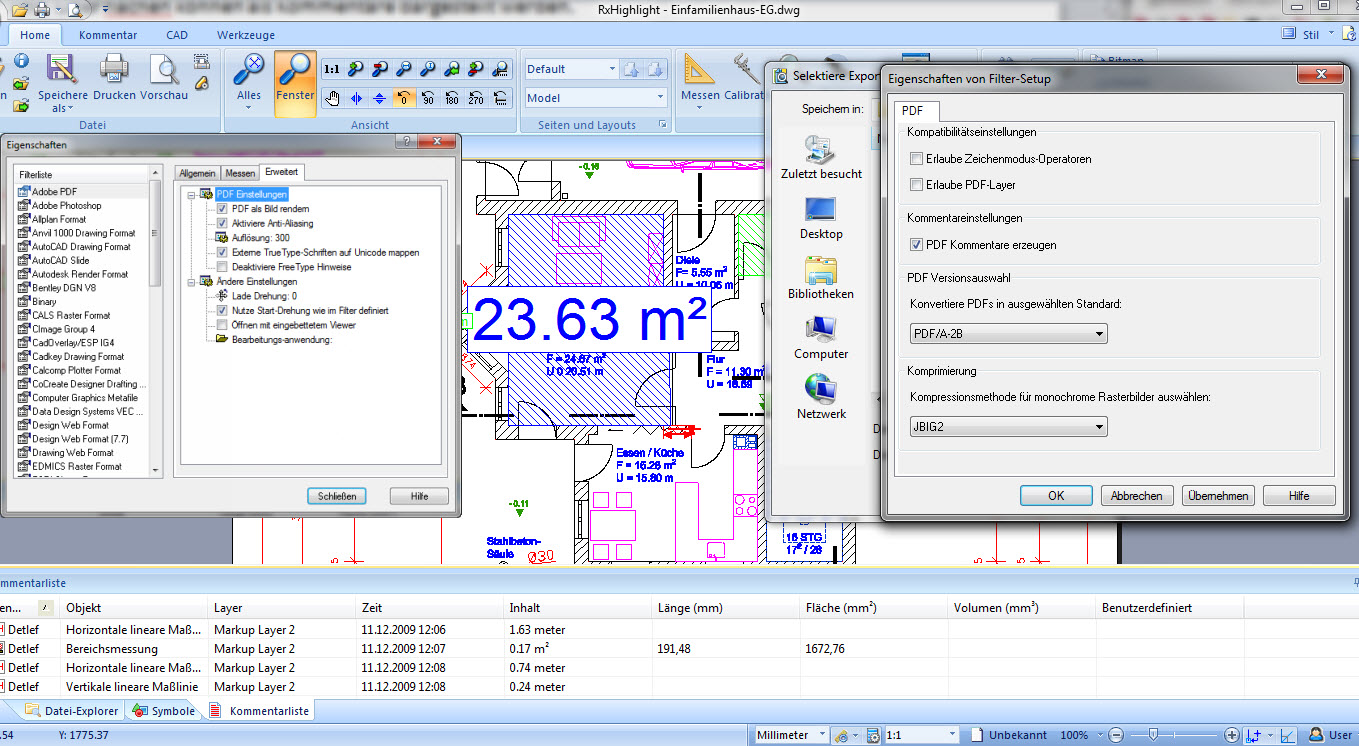This screenshot has width=1359, height=746.
Task: Rotate the view by 90 degrees
Action: tap(428, 98)
